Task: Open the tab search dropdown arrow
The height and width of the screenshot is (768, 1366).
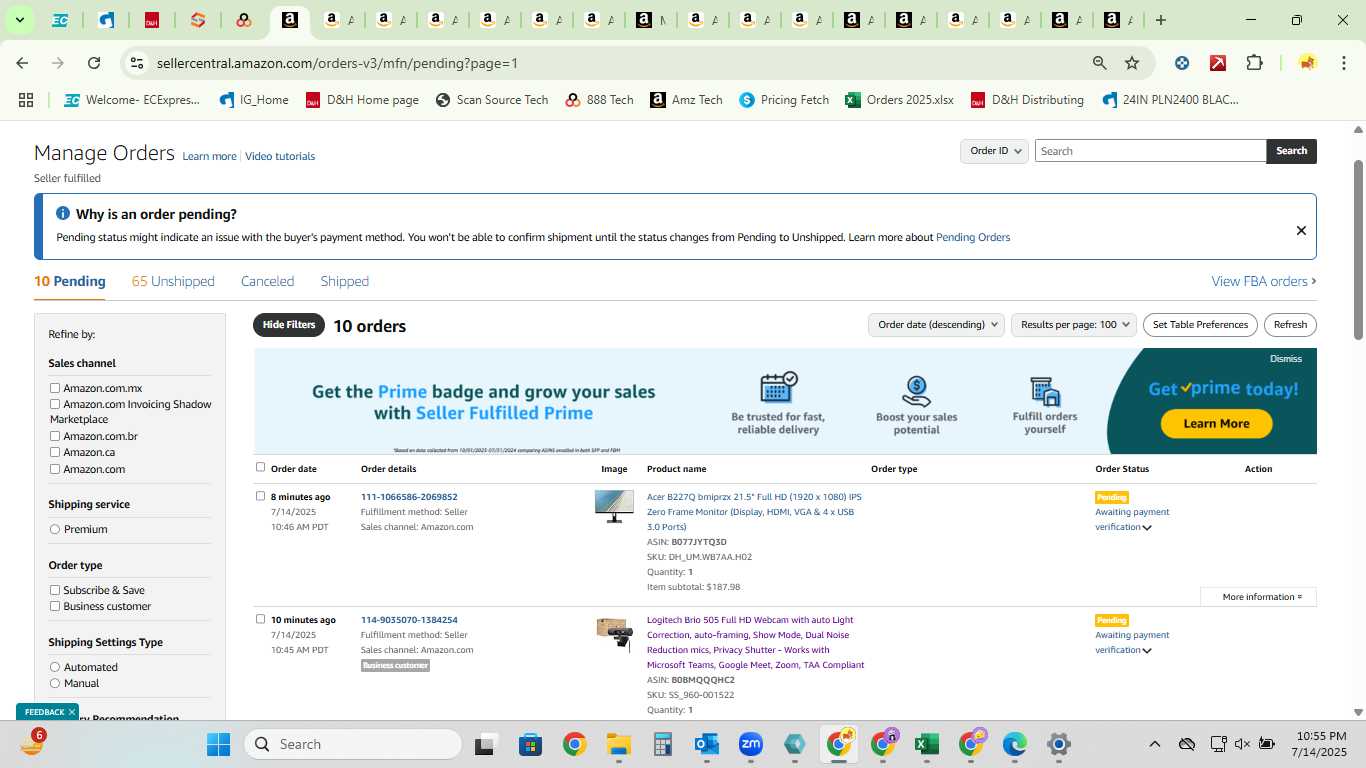Action: coord(19,20)
